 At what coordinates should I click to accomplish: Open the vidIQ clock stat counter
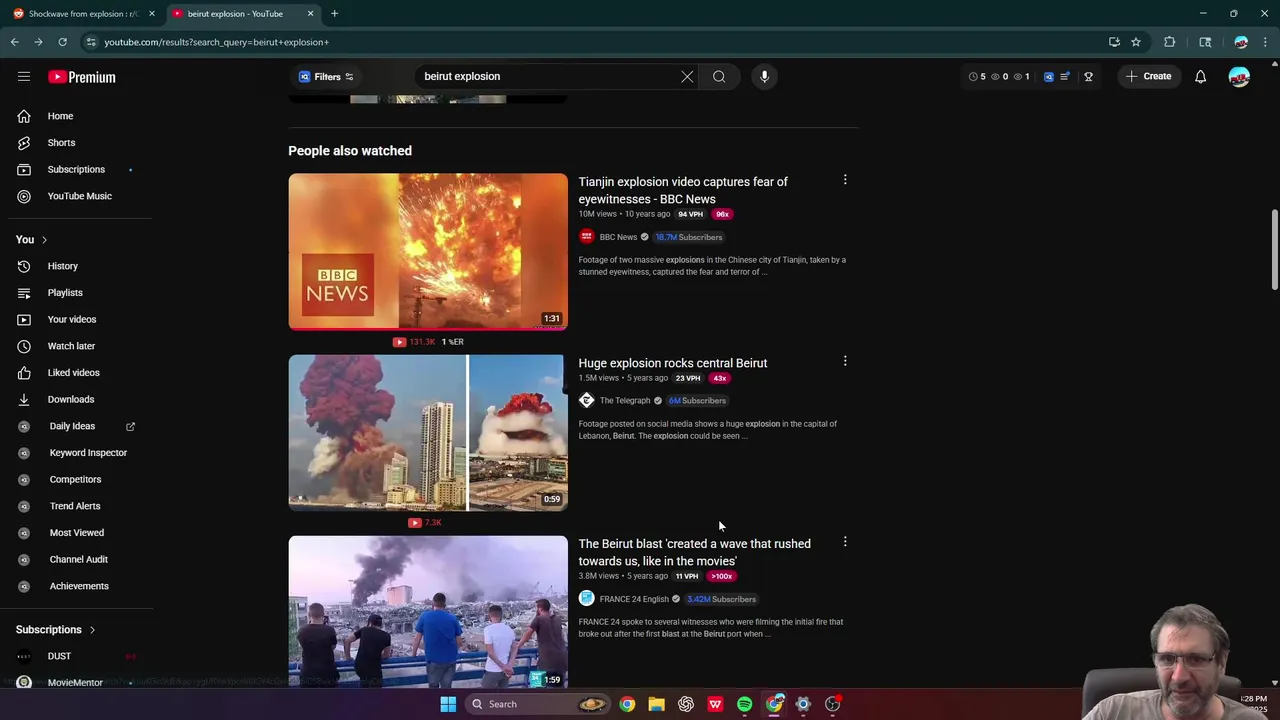(x=977, y=77)
